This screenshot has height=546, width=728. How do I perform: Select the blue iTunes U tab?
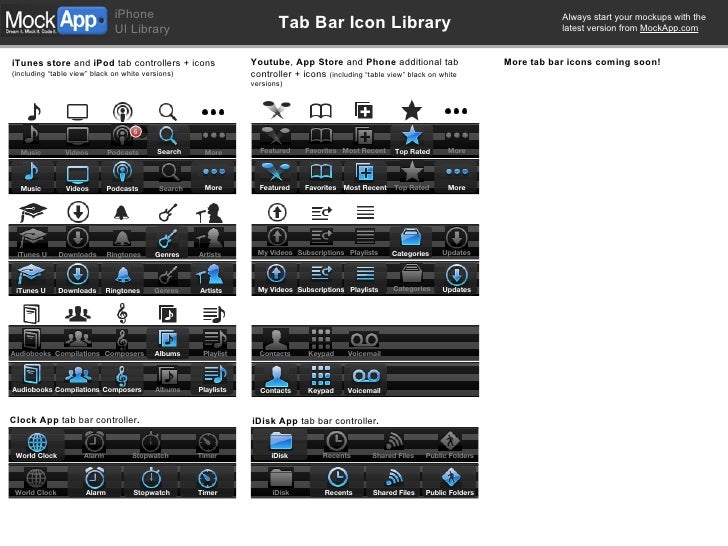tap(31, 278)
